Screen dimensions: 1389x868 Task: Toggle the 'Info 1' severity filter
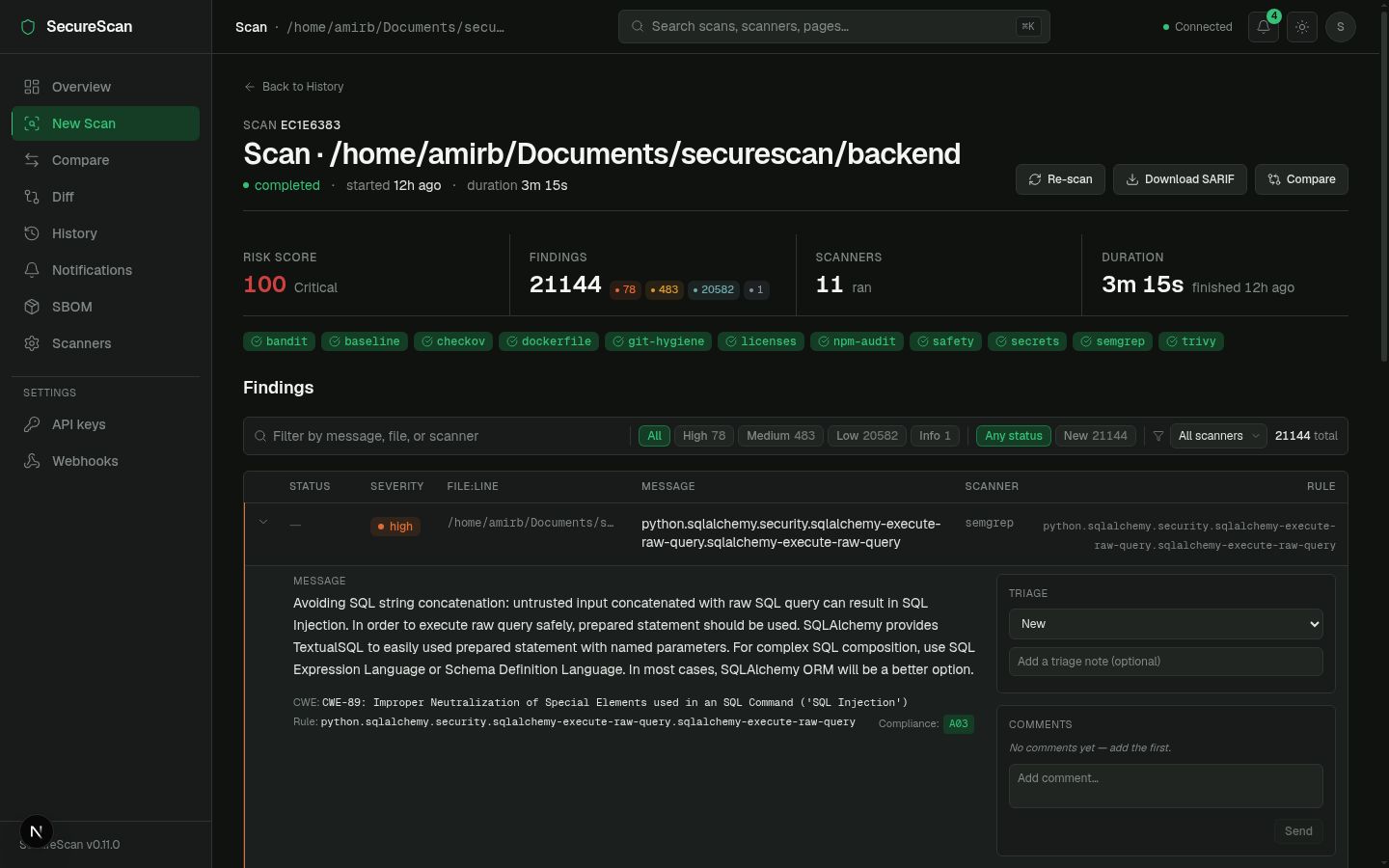[x=935, y=436]
